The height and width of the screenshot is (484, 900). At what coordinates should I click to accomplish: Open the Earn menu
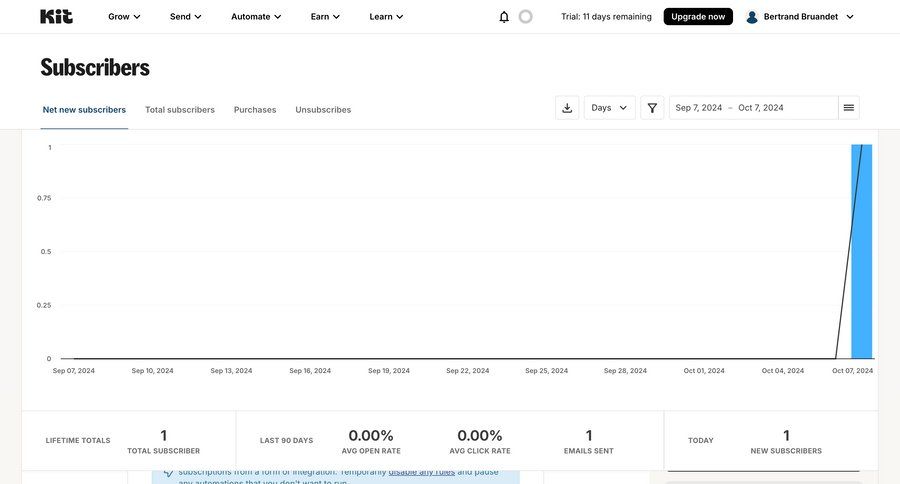pos(325,17)
